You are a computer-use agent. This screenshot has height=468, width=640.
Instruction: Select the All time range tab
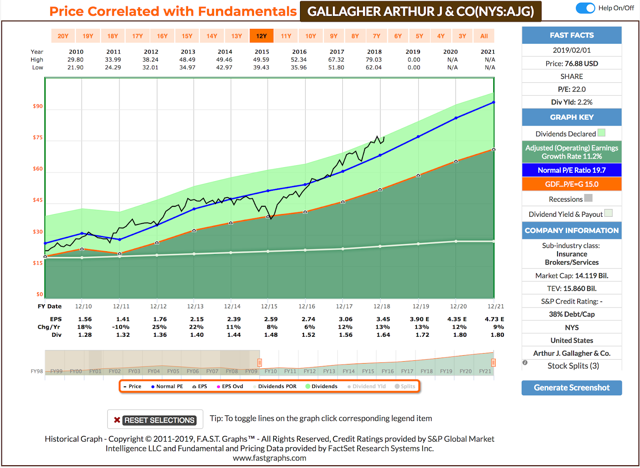[x=484, y=36]
